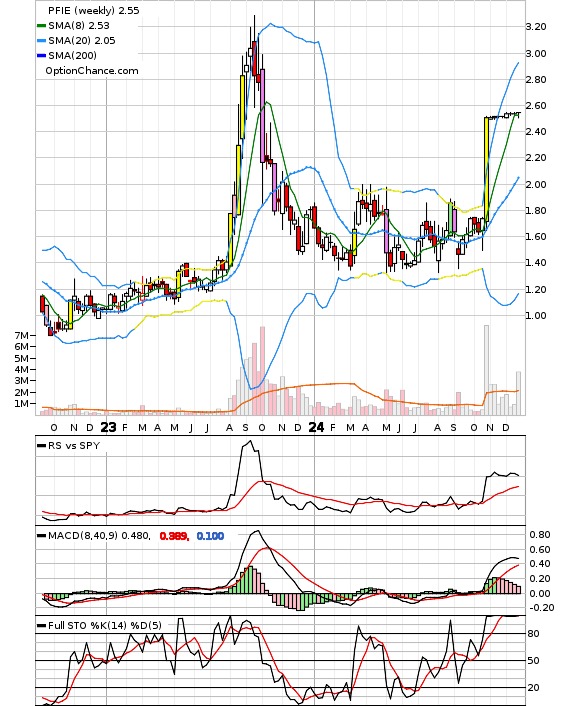
Task: Click the 7M volume axis label
Action: 21,335
